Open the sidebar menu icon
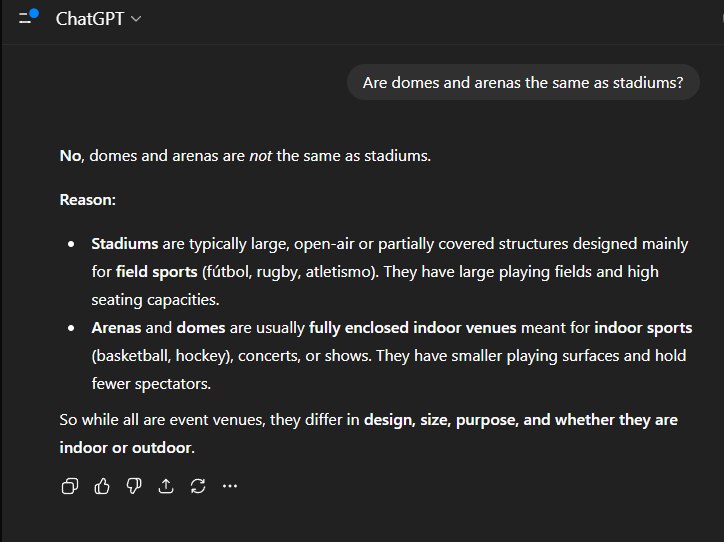This screenshot has height=542, width=724. [x=28, y=18]
